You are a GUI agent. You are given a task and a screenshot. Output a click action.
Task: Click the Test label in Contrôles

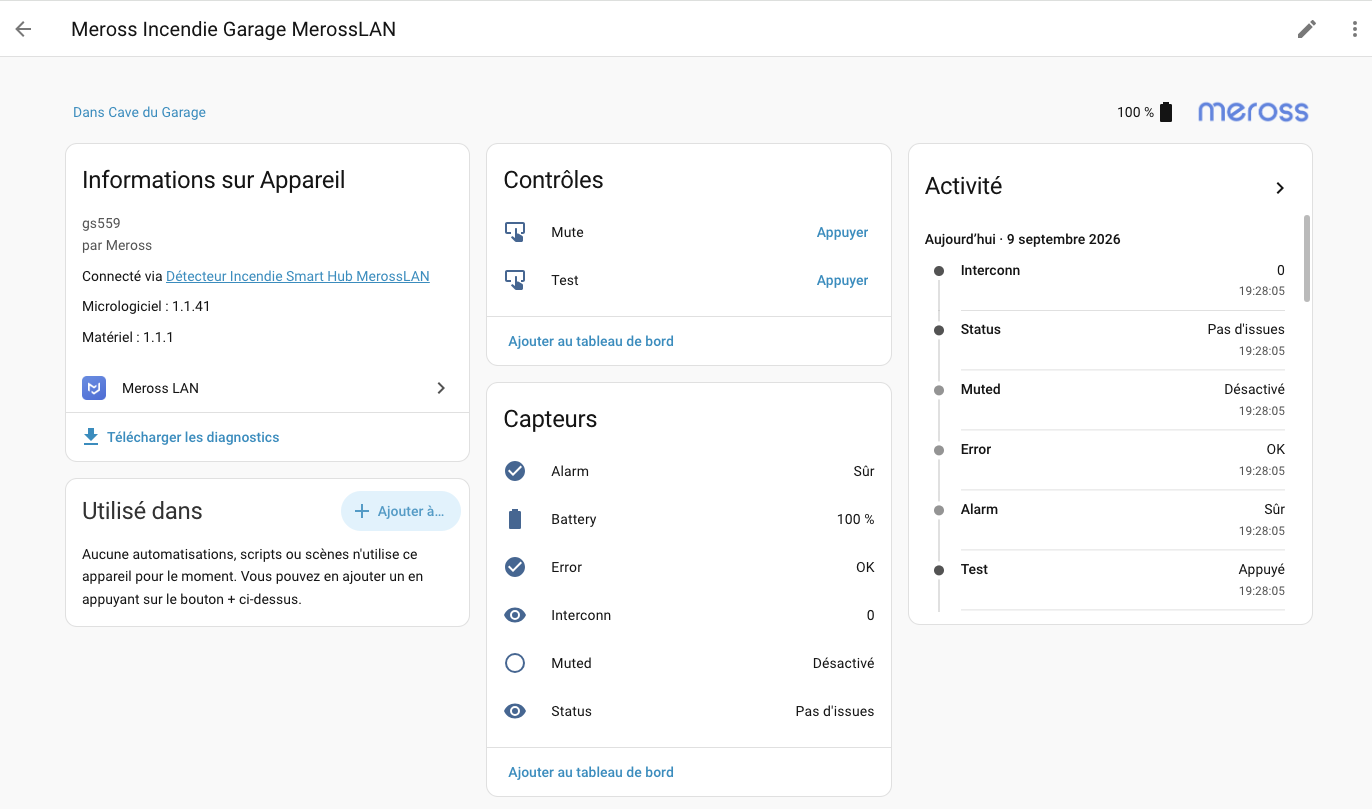click(x=565, y=280)
